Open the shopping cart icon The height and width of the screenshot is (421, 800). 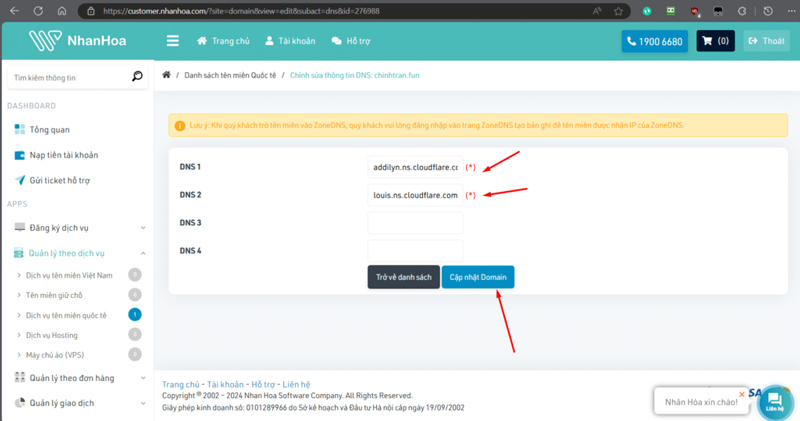(x=716, y=42)
